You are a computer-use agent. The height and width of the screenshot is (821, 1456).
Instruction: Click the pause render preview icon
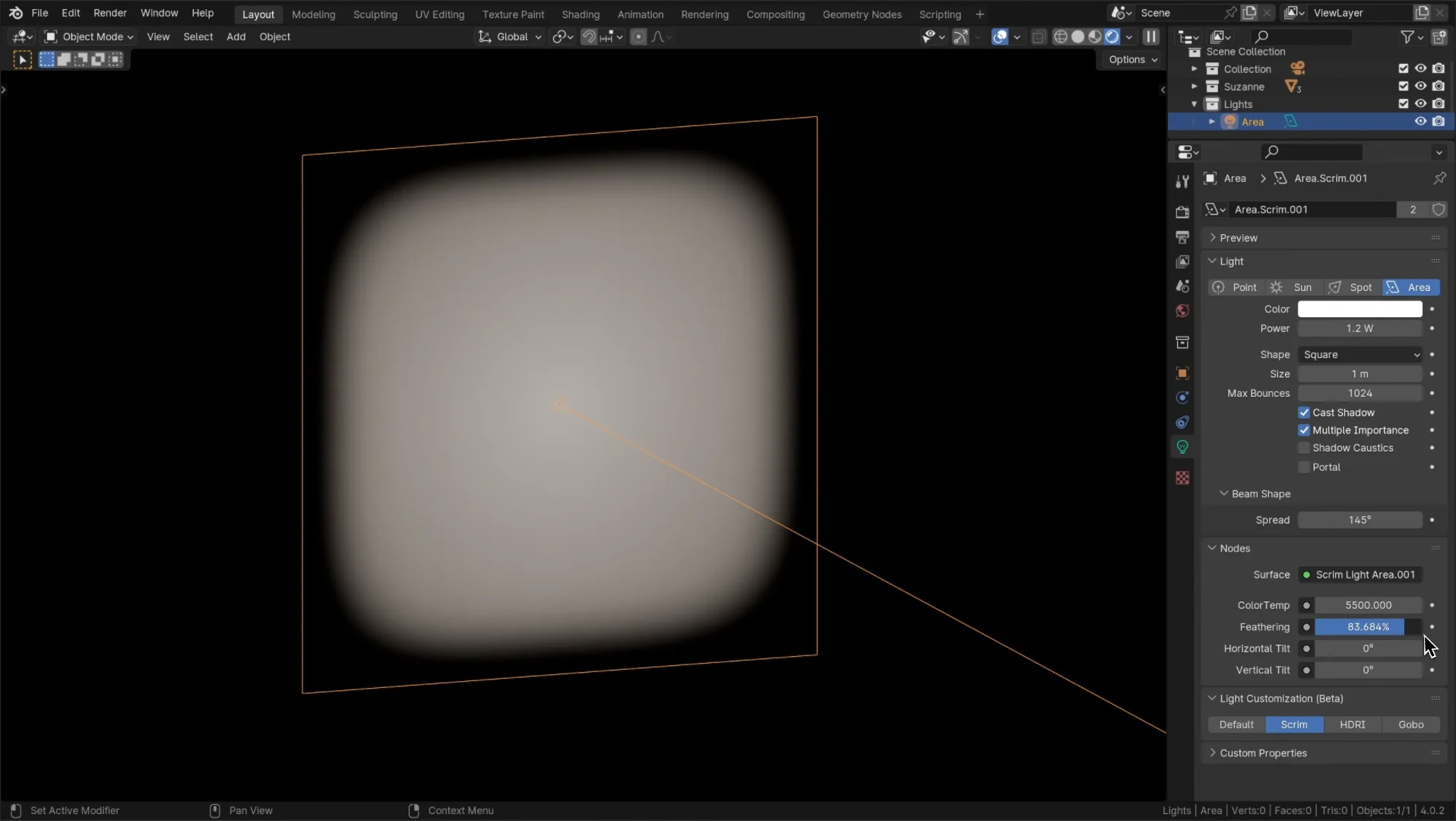point(1151,36)
